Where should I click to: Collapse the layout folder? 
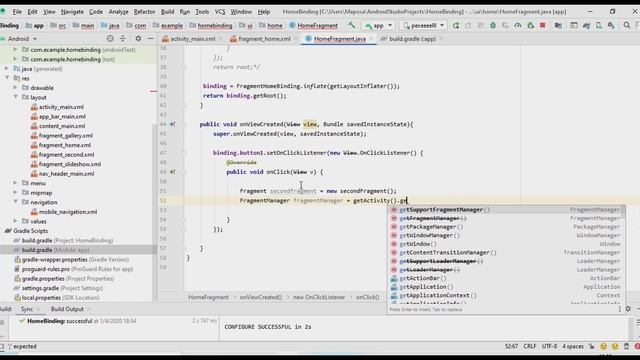pyautogui.click(x=16, y=97)
